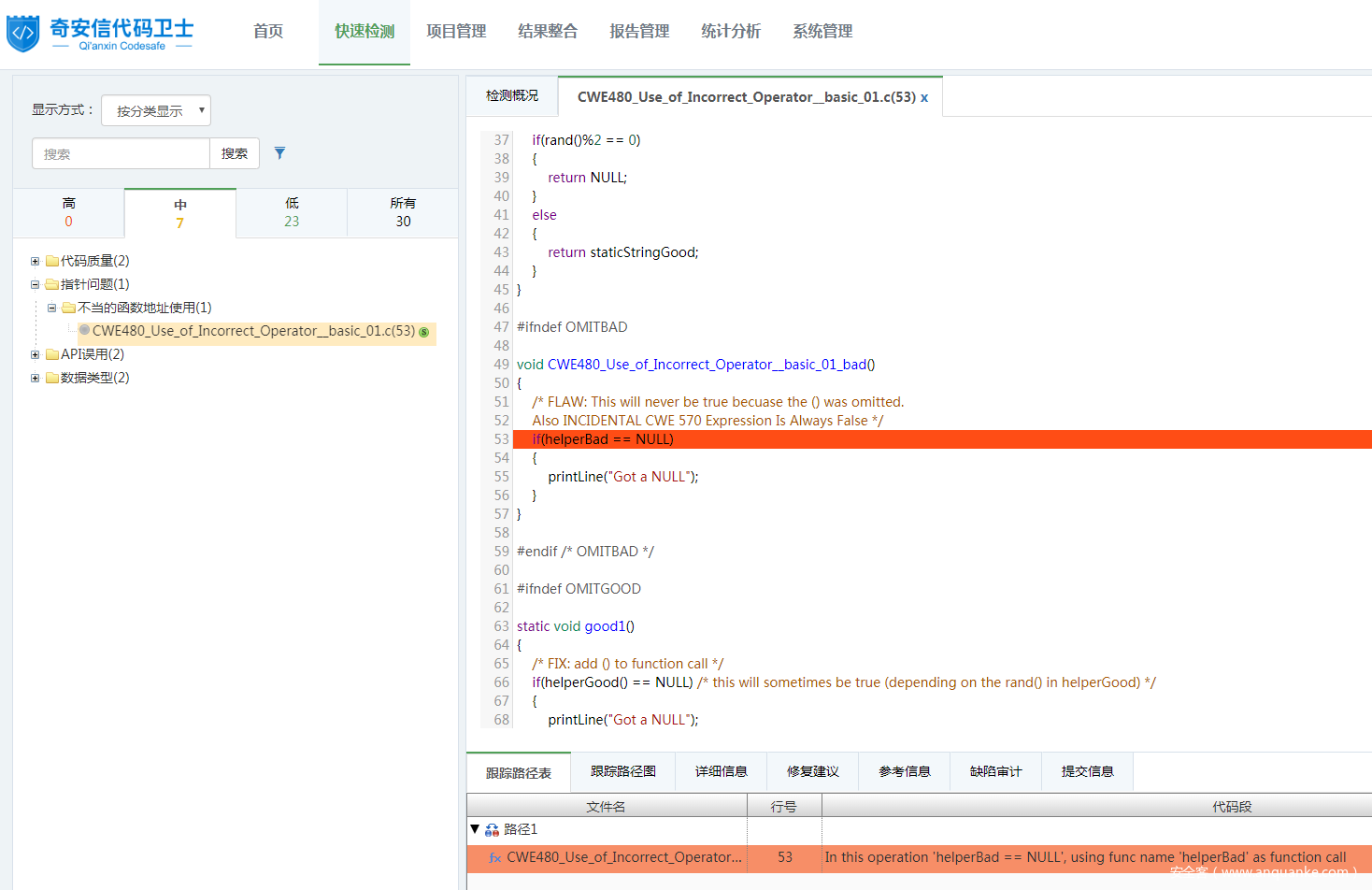The height and width of the screenshot is (890, 1372).
Task: Open 结果整合 in the top navigation
Action: click(x=548, y=32)
